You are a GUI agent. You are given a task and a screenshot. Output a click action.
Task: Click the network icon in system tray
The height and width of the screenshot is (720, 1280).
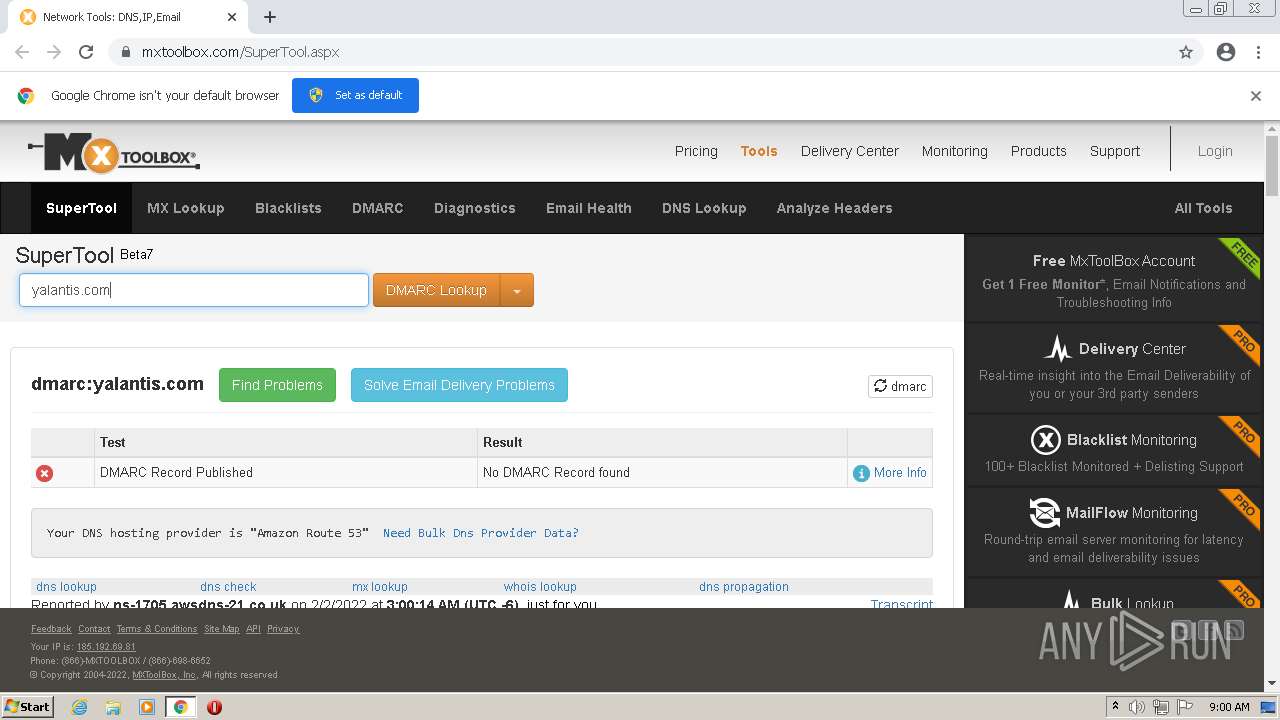[1161, 707]
